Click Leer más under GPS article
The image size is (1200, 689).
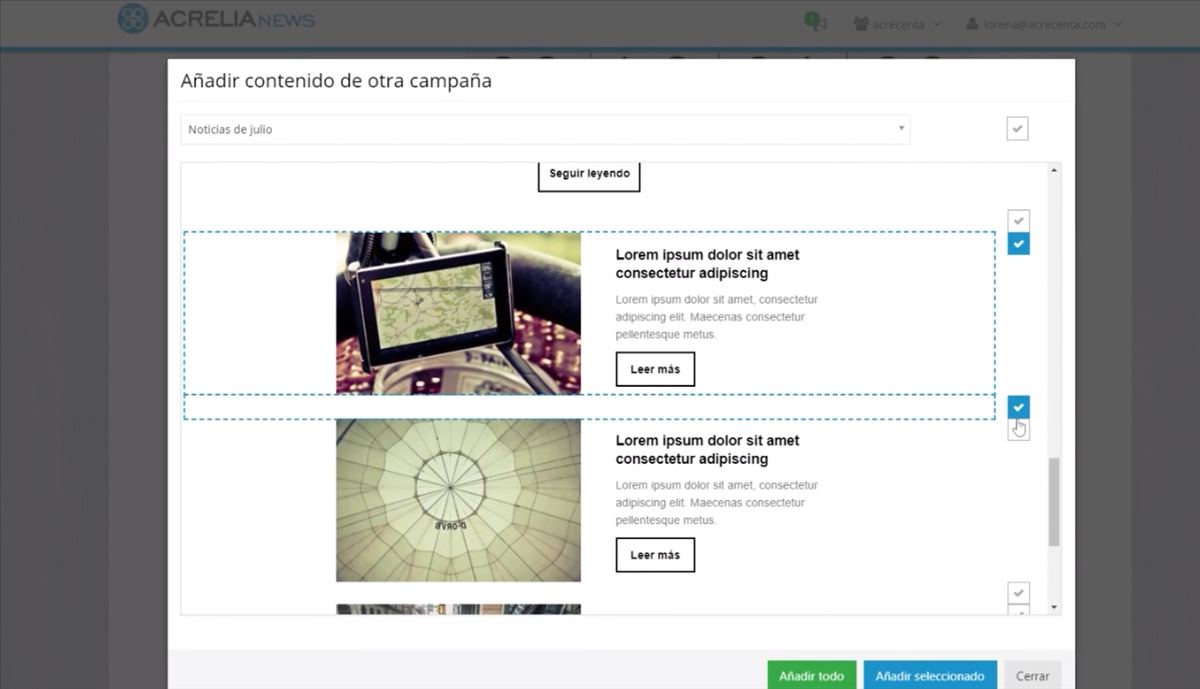tap(655, 369)
